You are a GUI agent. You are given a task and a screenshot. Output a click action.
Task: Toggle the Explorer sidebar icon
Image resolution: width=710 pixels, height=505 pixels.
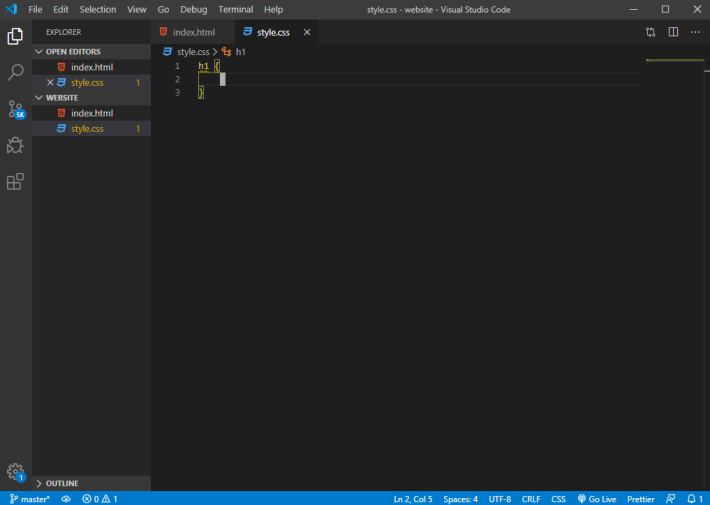[15, 36]
